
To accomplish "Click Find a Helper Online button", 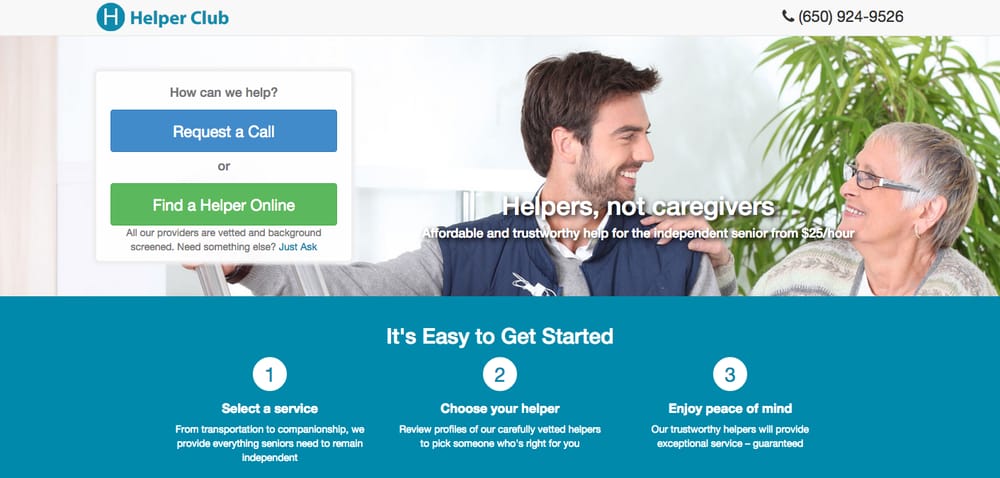I will click(224, 205).
